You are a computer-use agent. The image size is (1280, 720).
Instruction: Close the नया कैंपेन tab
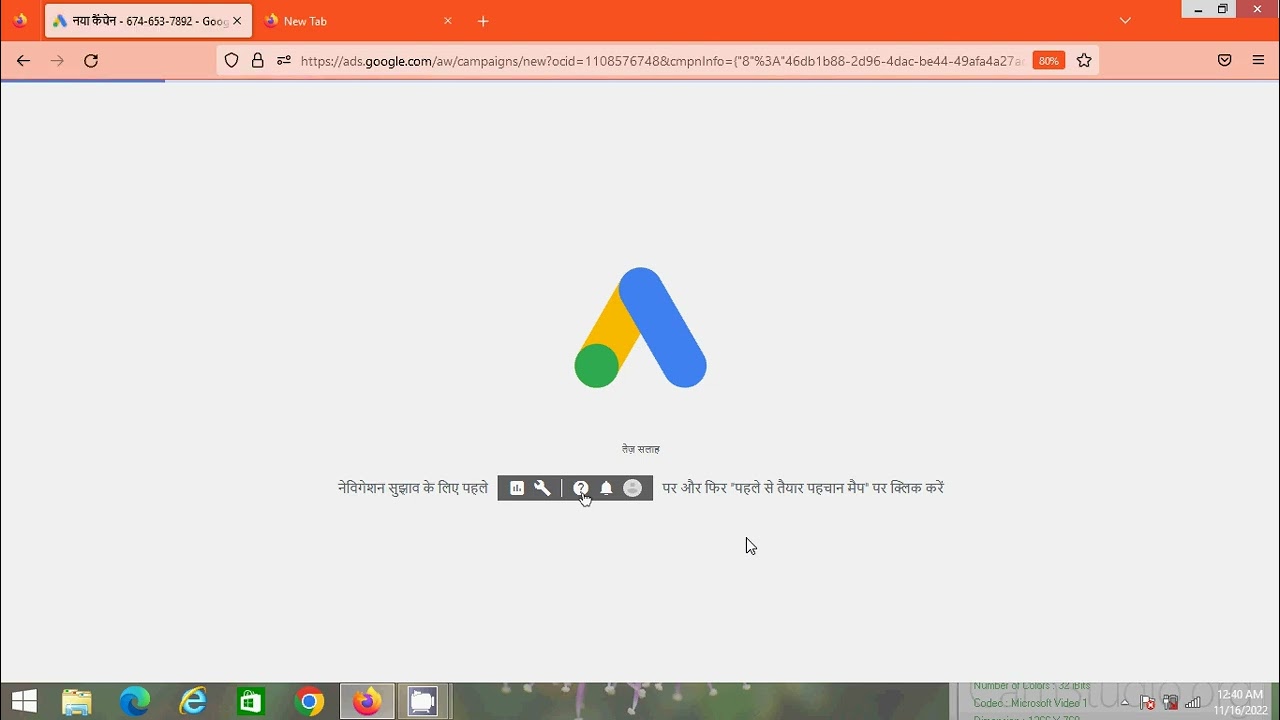[237, 21]
